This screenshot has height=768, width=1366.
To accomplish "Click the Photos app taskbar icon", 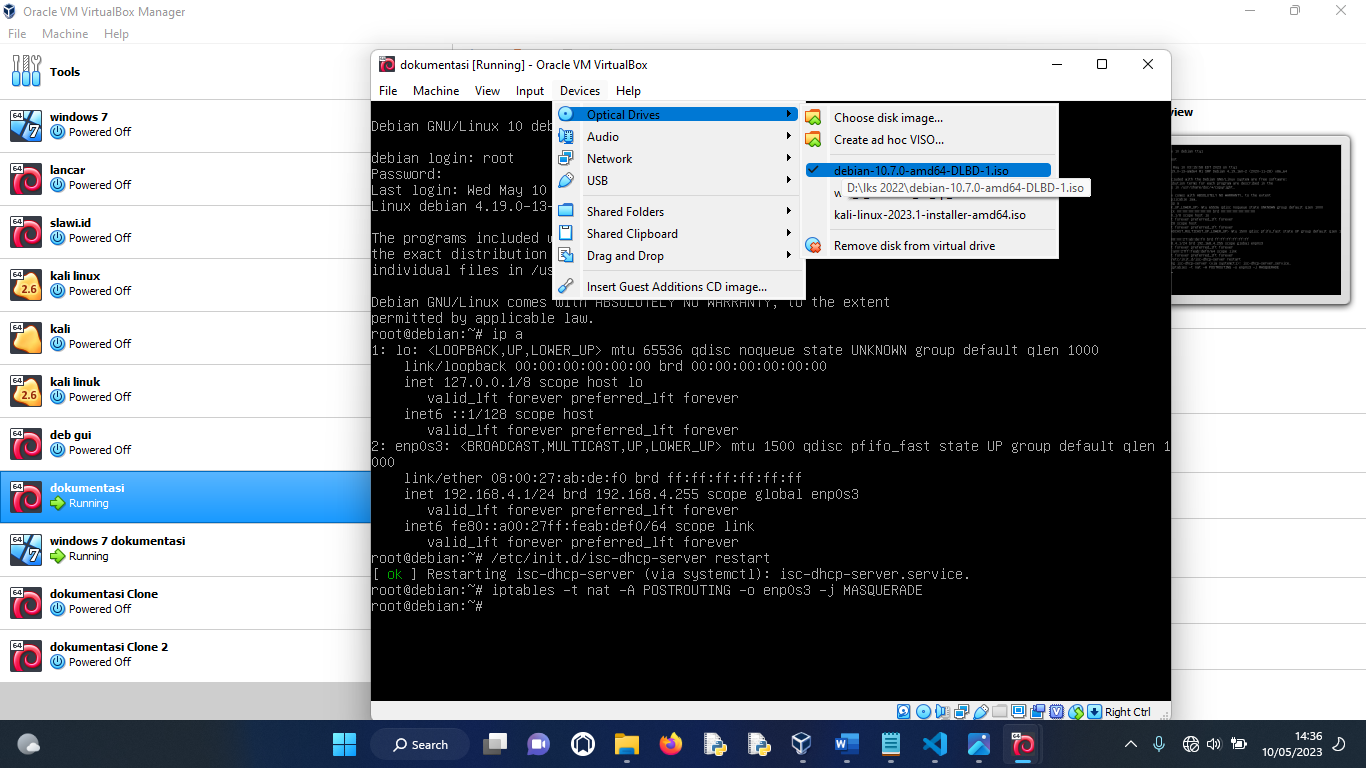I will point(979,744).
